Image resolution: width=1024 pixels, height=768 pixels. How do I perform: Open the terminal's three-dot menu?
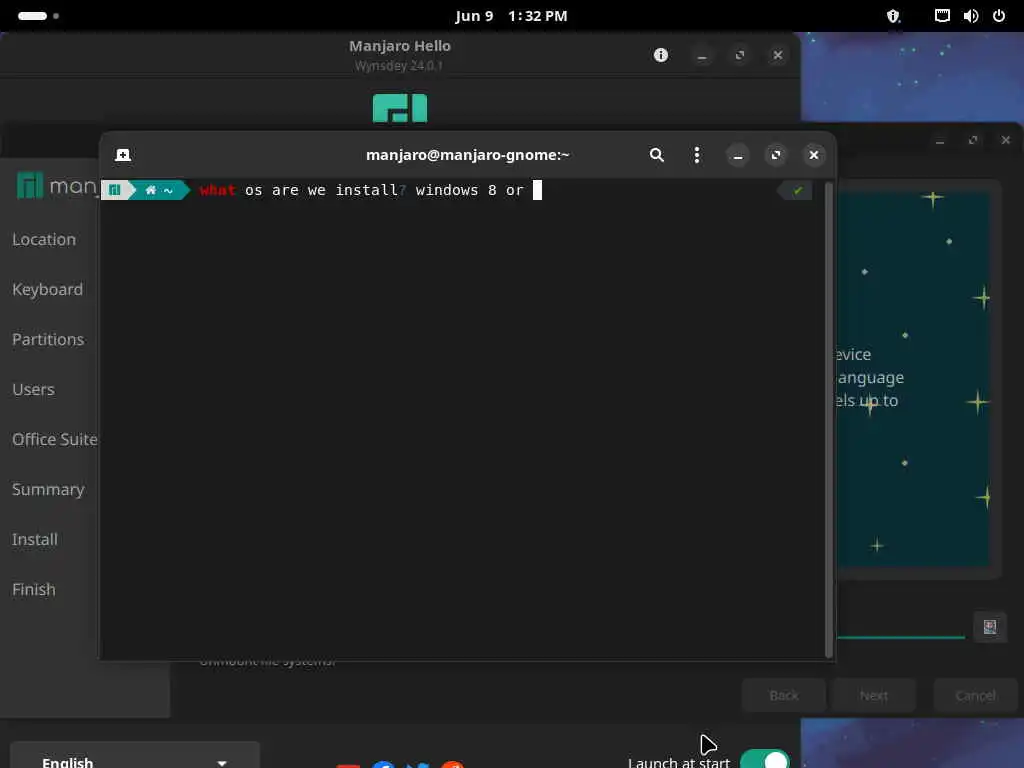click(697, 155)
